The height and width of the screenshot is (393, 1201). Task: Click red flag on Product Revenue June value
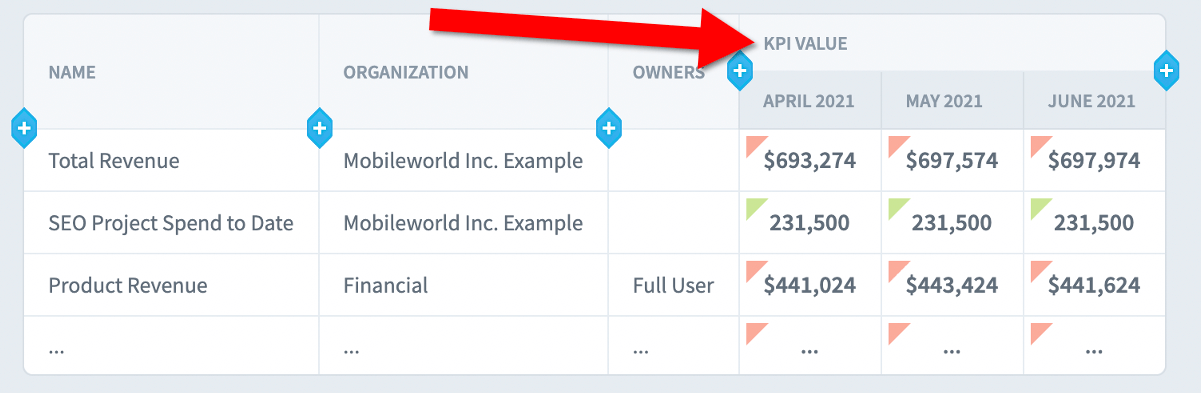tap(1041, 272)
